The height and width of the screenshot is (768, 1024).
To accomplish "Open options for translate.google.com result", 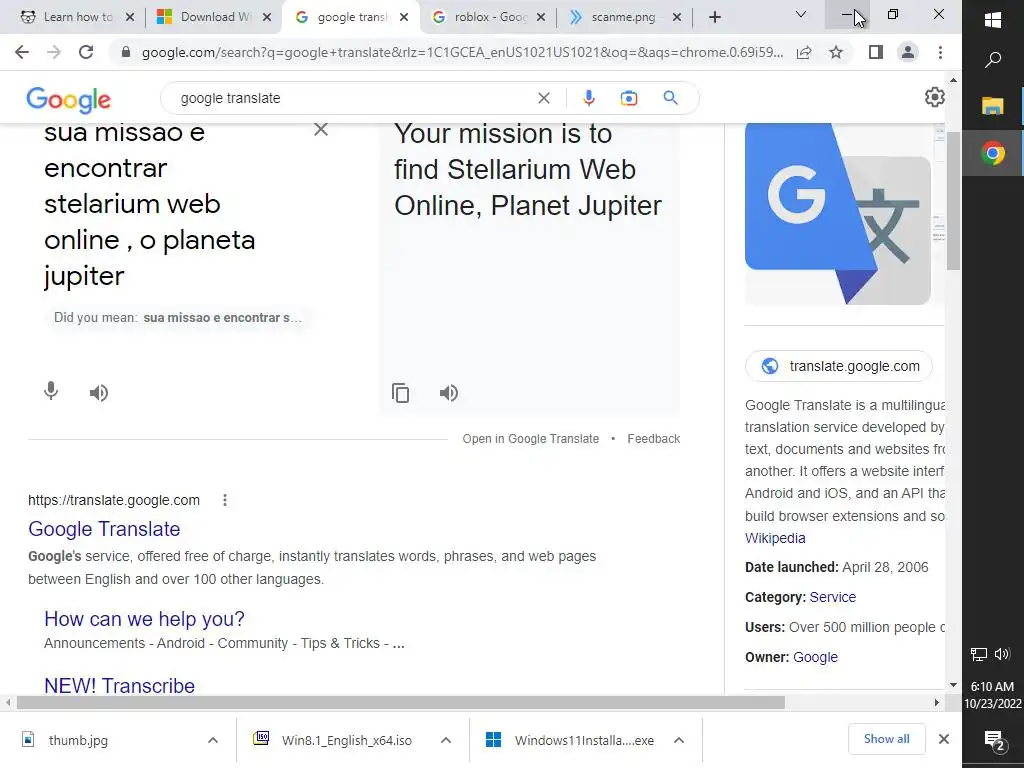I will [225, 500].
